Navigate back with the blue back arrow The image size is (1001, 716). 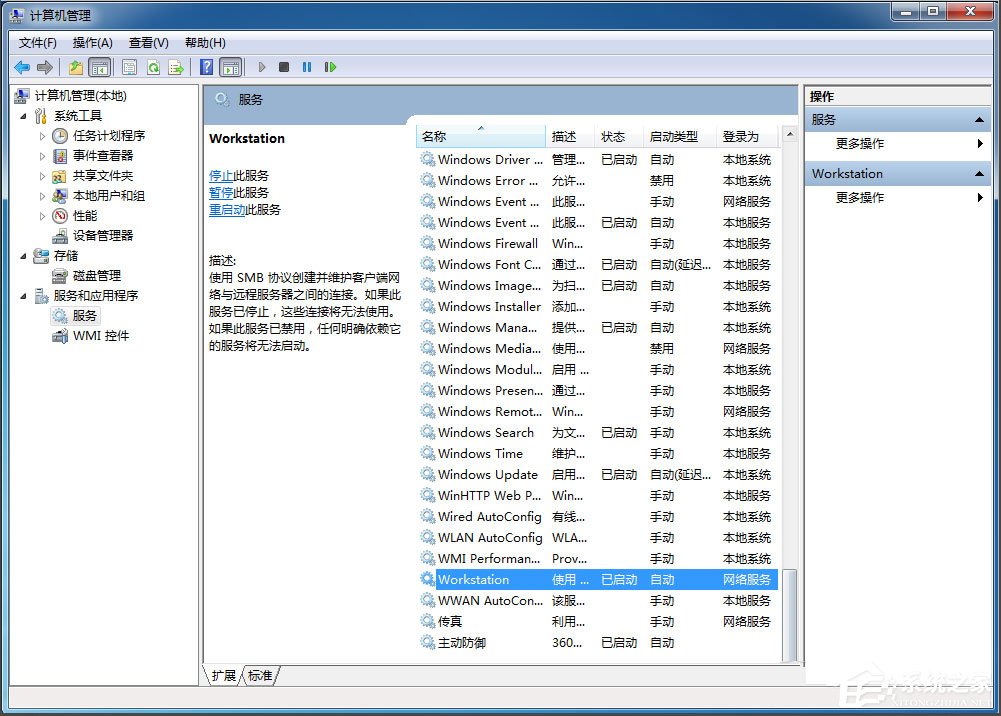21,67
